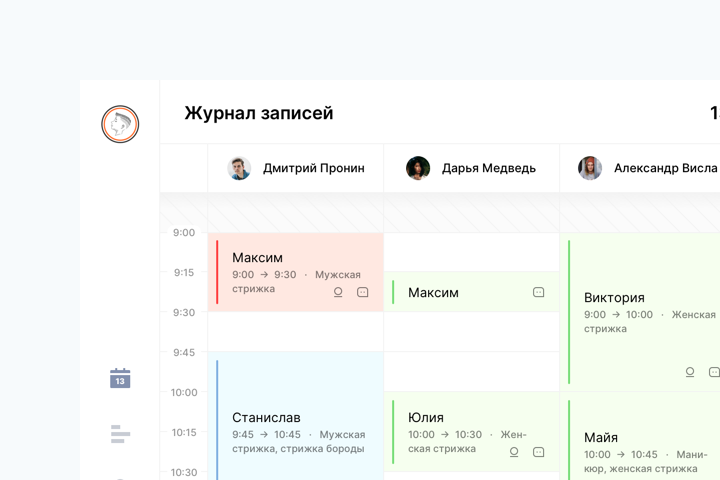
Task: Open the comment icon in Максим 9:00 appointment
Action: (362, 292)
